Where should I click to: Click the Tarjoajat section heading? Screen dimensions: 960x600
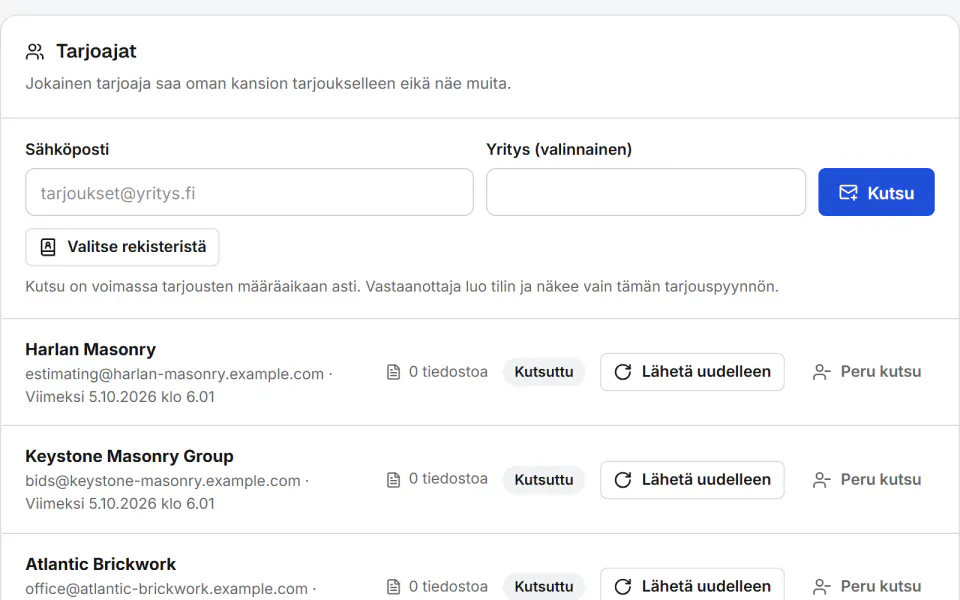96,51
